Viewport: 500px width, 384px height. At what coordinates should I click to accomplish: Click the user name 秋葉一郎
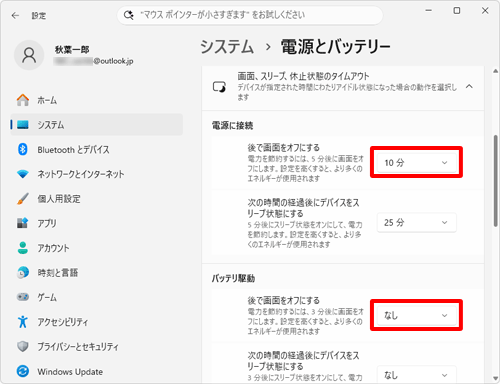coord(72,50)
